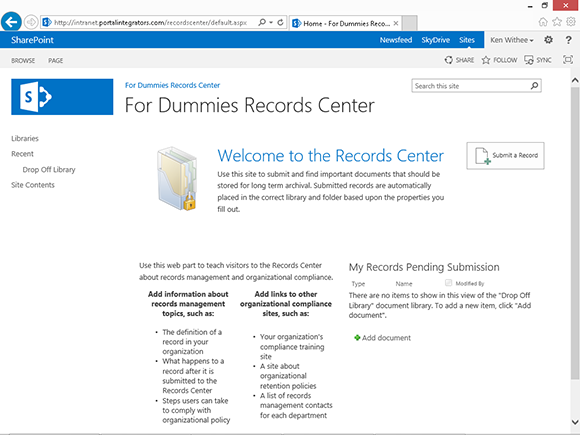Open Drop Off Library link

[49, 170]
